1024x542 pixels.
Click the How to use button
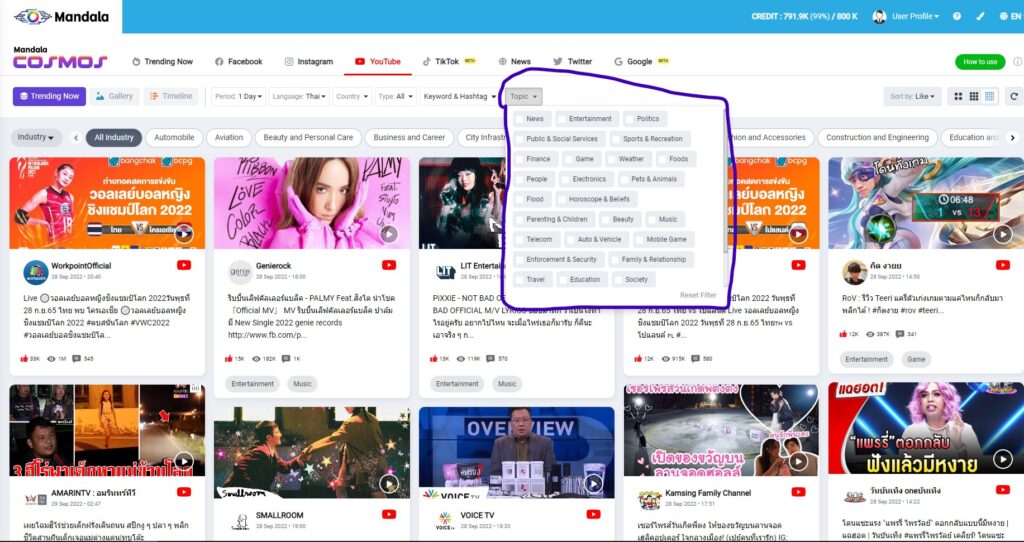click(980, 61)
